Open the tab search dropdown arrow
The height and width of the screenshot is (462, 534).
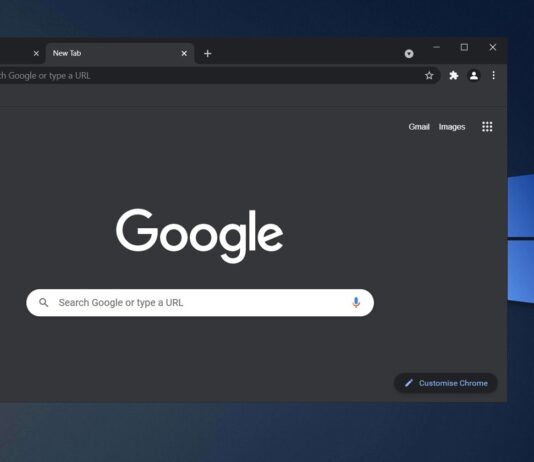tap(409, 54)
